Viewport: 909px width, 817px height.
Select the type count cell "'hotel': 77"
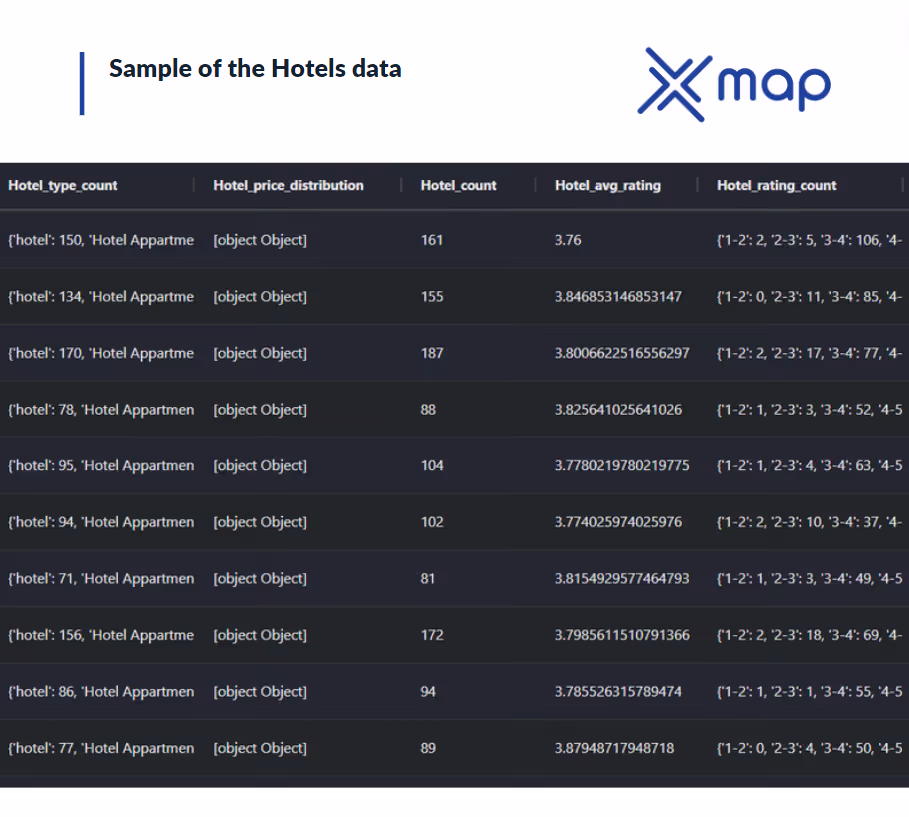click(x=101, y=748)
